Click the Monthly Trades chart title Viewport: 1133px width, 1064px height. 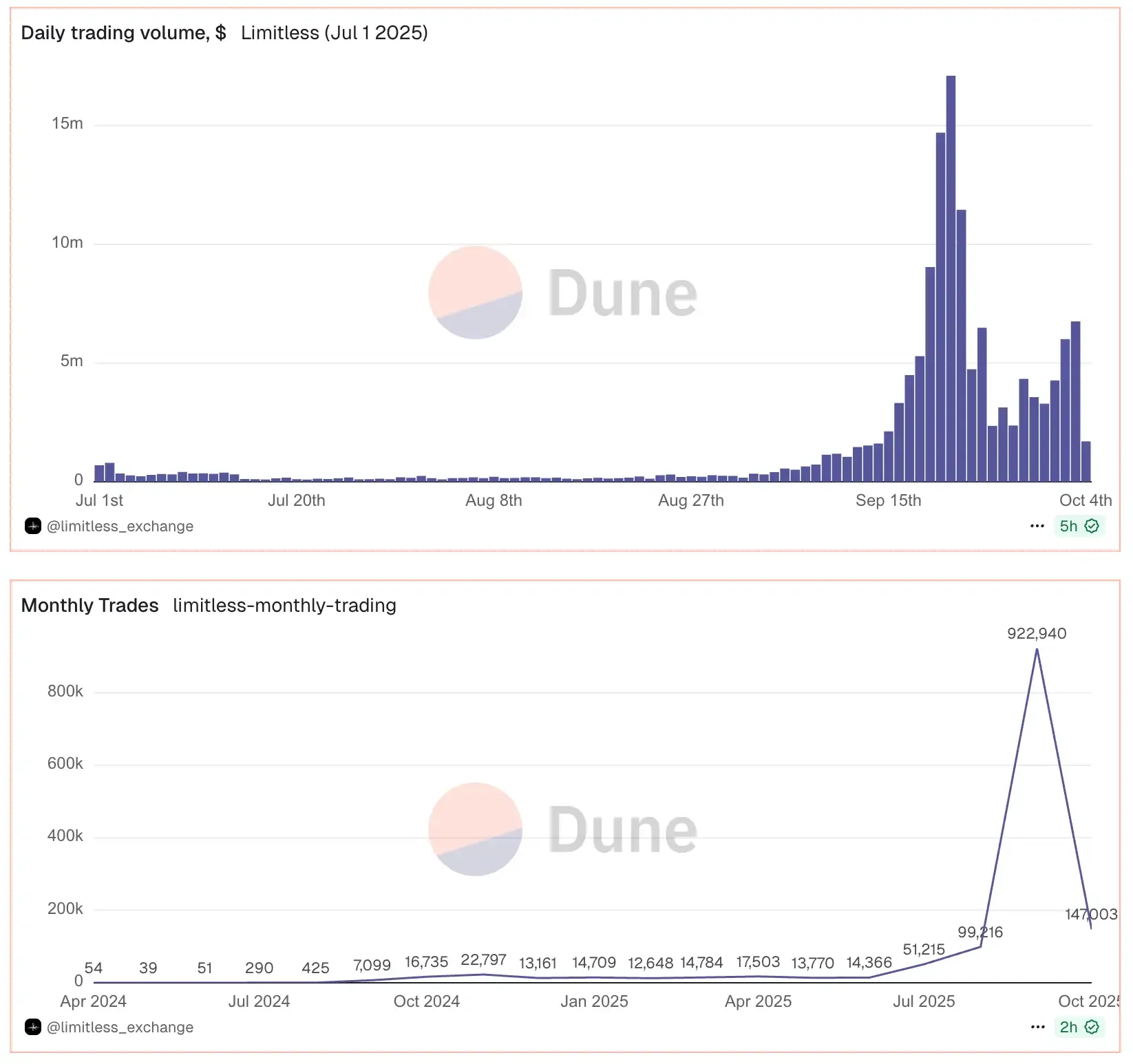88,605
